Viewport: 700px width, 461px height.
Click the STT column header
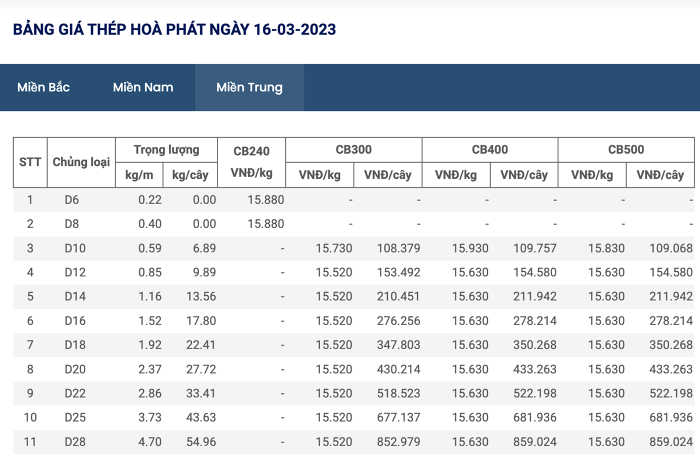pos(30,162)
